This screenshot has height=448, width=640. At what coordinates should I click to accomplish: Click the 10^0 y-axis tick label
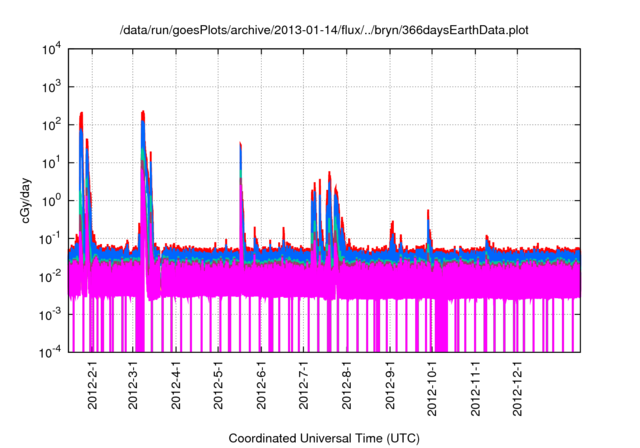(x=51, y=200)
